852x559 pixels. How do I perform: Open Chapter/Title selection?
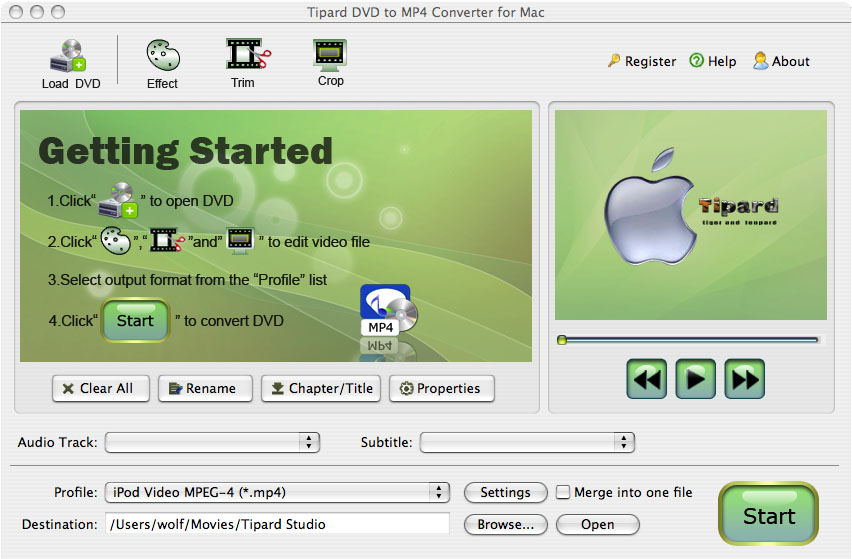[x=321, y=389]
